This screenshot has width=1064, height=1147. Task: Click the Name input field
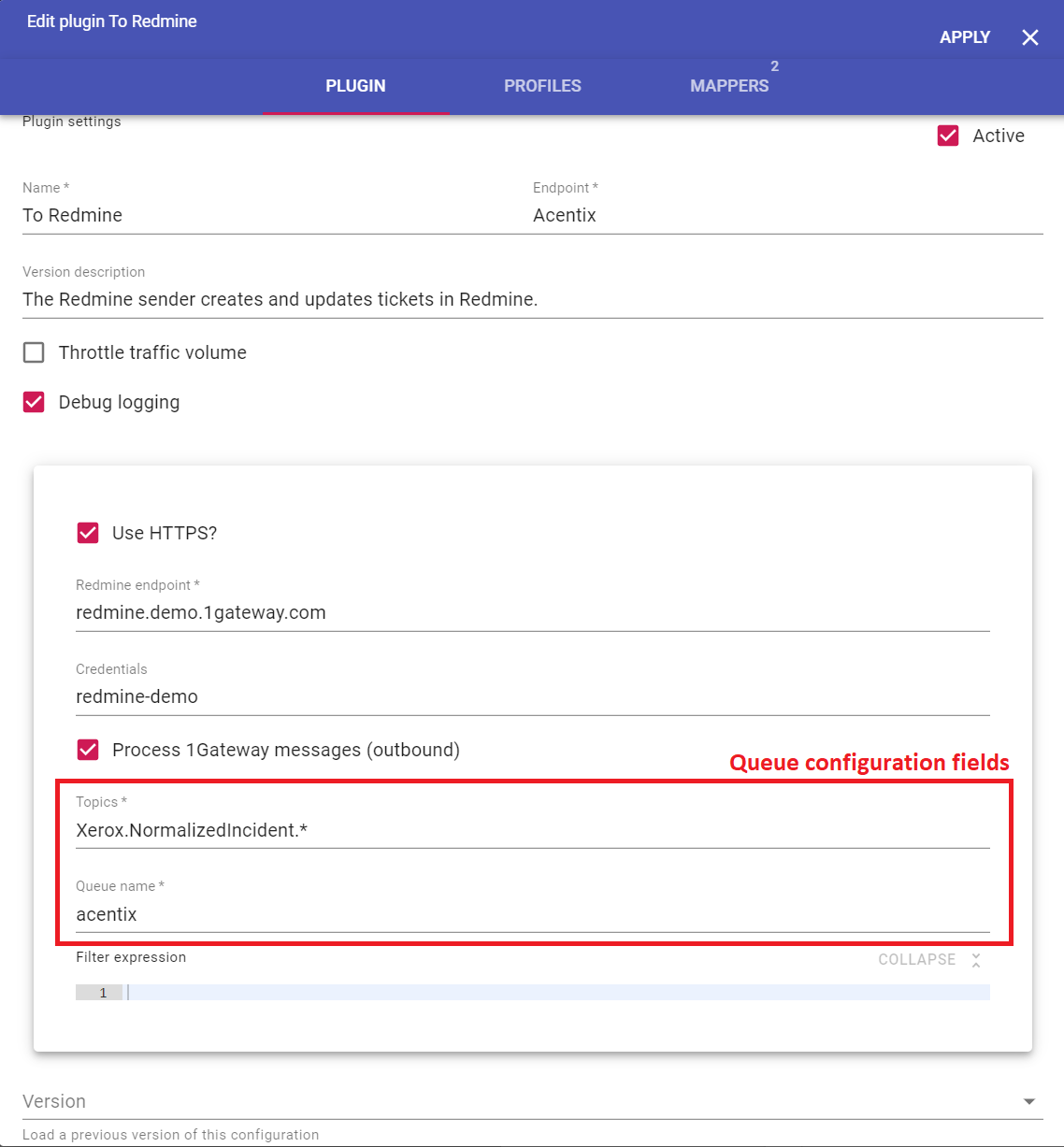[x=262, y=215]
